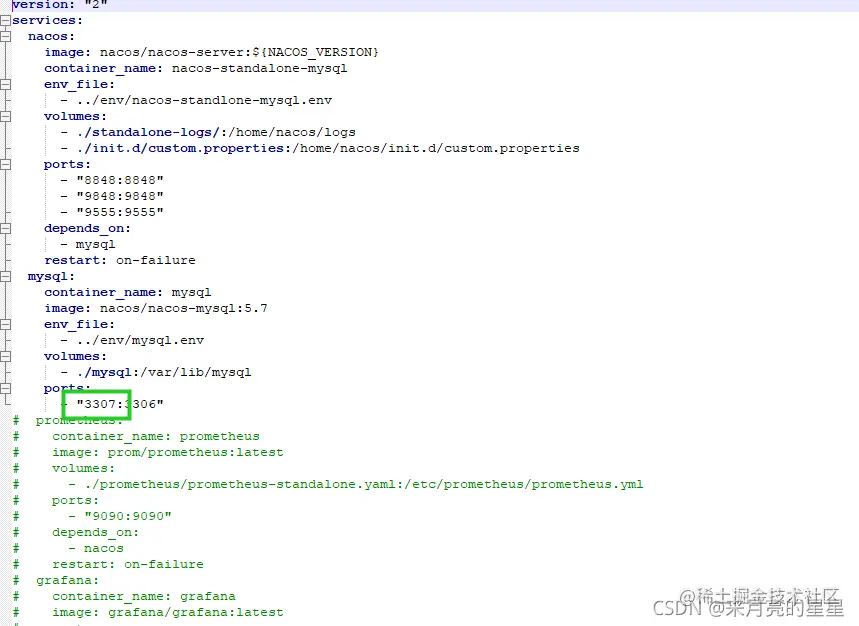Click 'image: nacos/nacos-mysql:5.7' line
The width and height of the screenshot is (859, 626).
(x=156, y=308)
